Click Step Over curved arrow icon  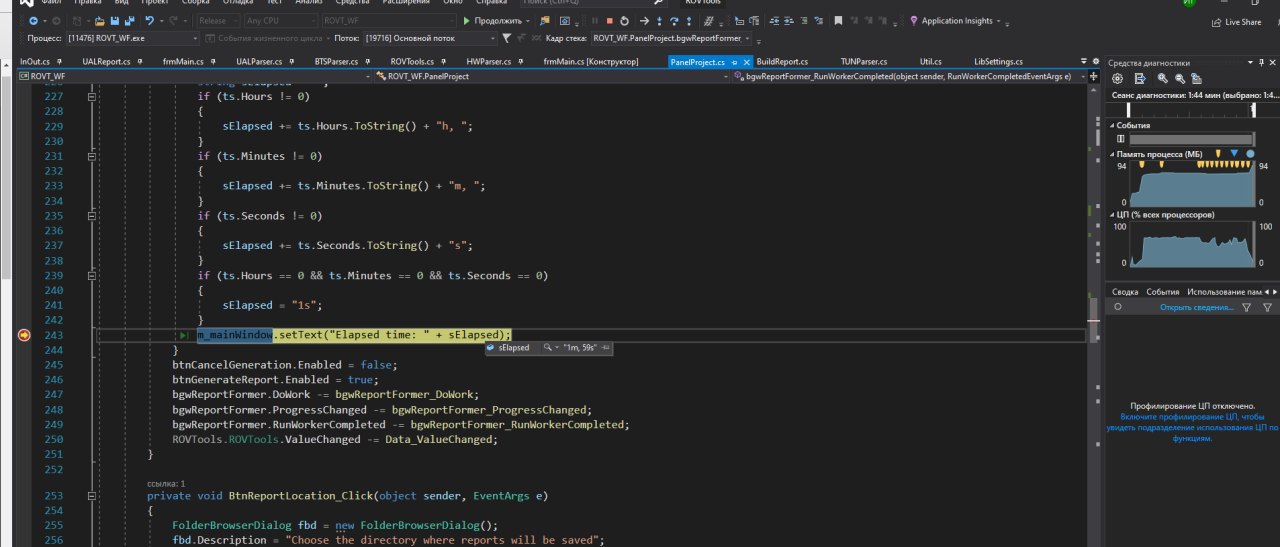674,21
